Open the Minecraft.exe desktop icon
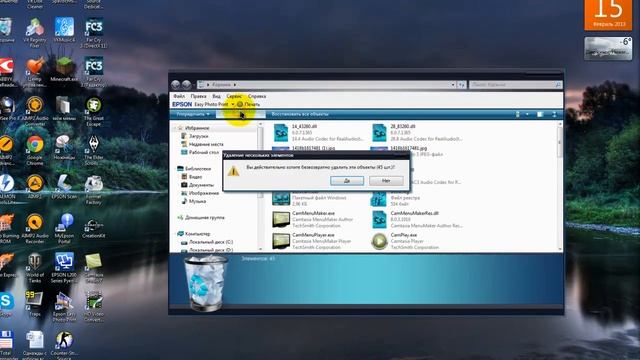The image size is (640, 360). [x=64, y=69]
